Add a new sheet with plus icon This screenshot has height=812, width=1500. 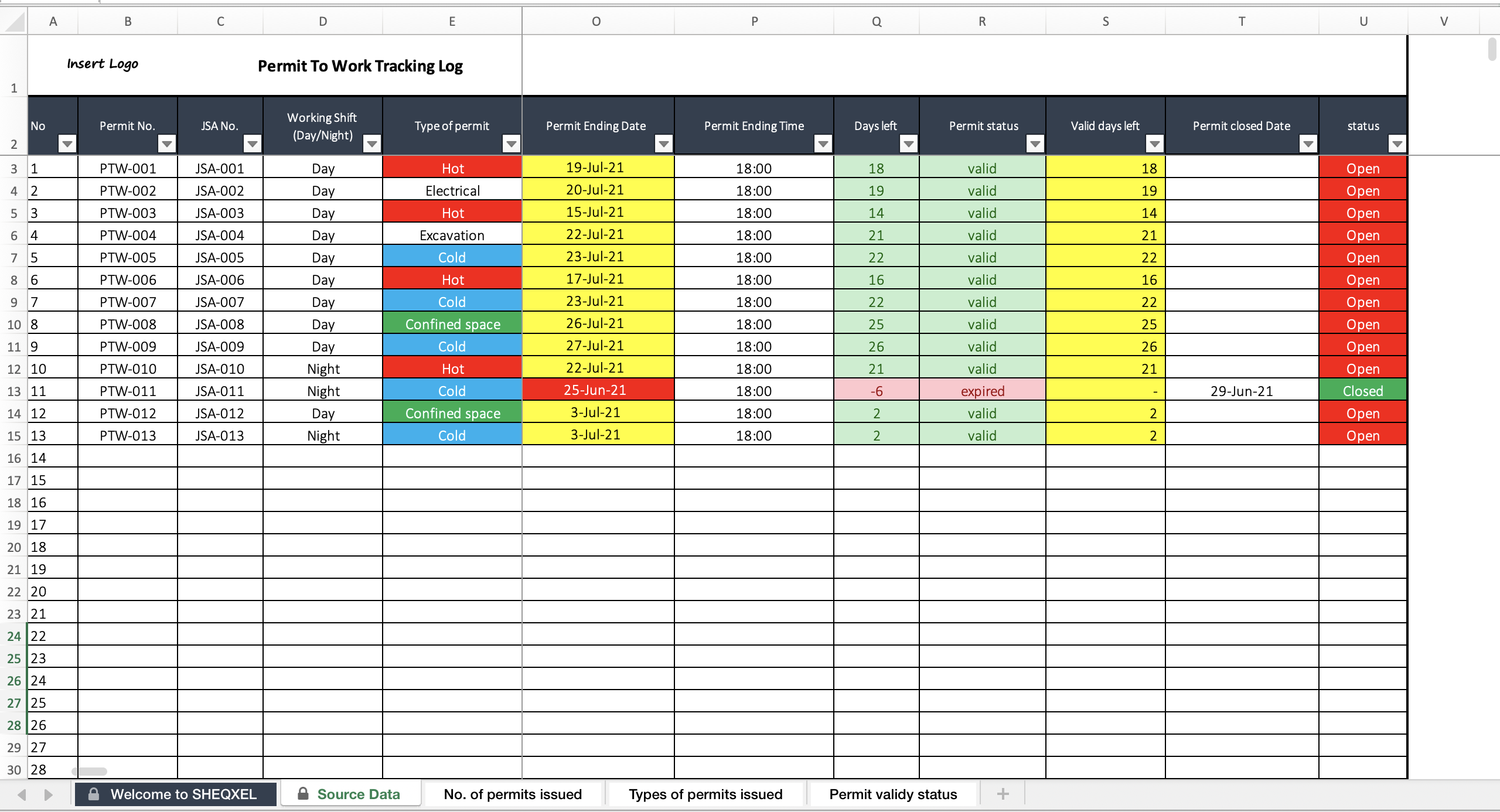tap(1003, 794)
